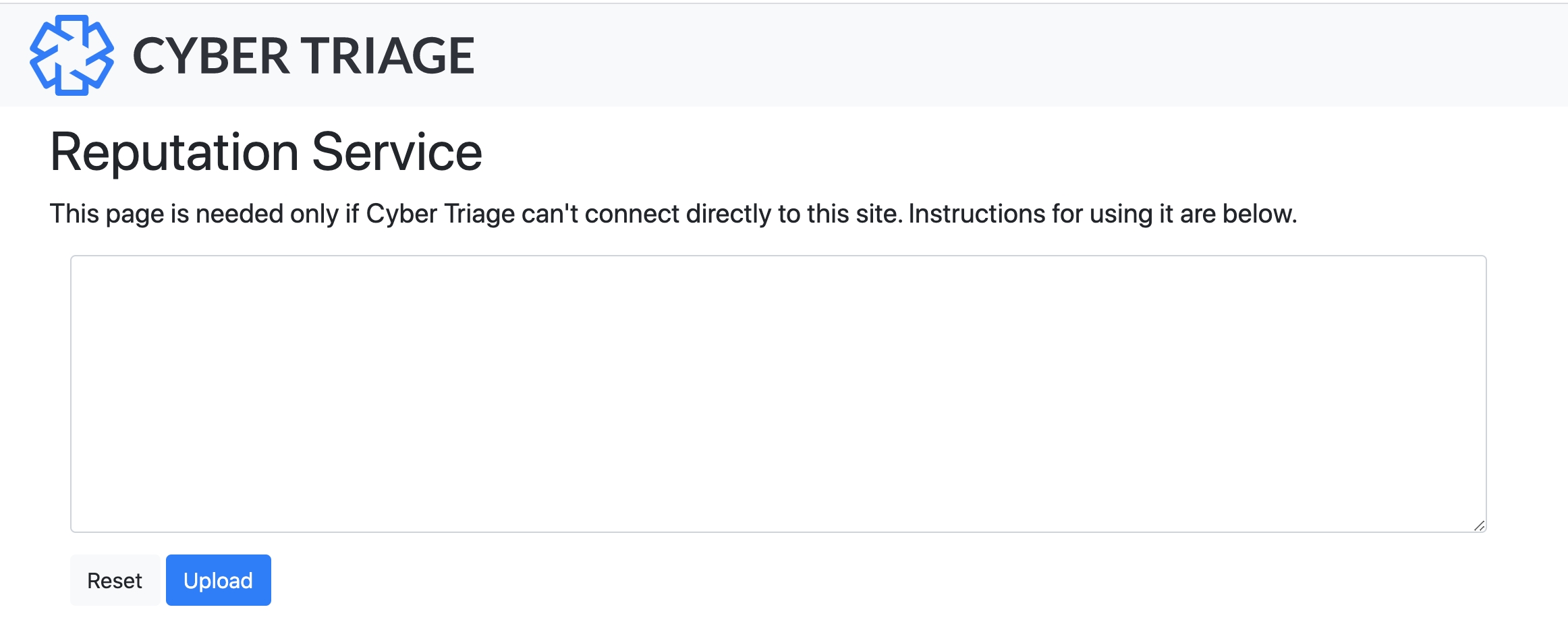Click the blank area right of Upload
Viewport: 1568px width, 626px height.
click(x=810, y=580)
